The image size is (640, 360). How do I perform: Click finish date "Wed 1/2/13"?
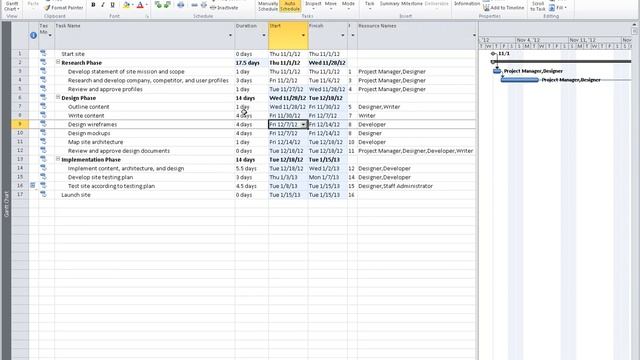tap(324, 168)
